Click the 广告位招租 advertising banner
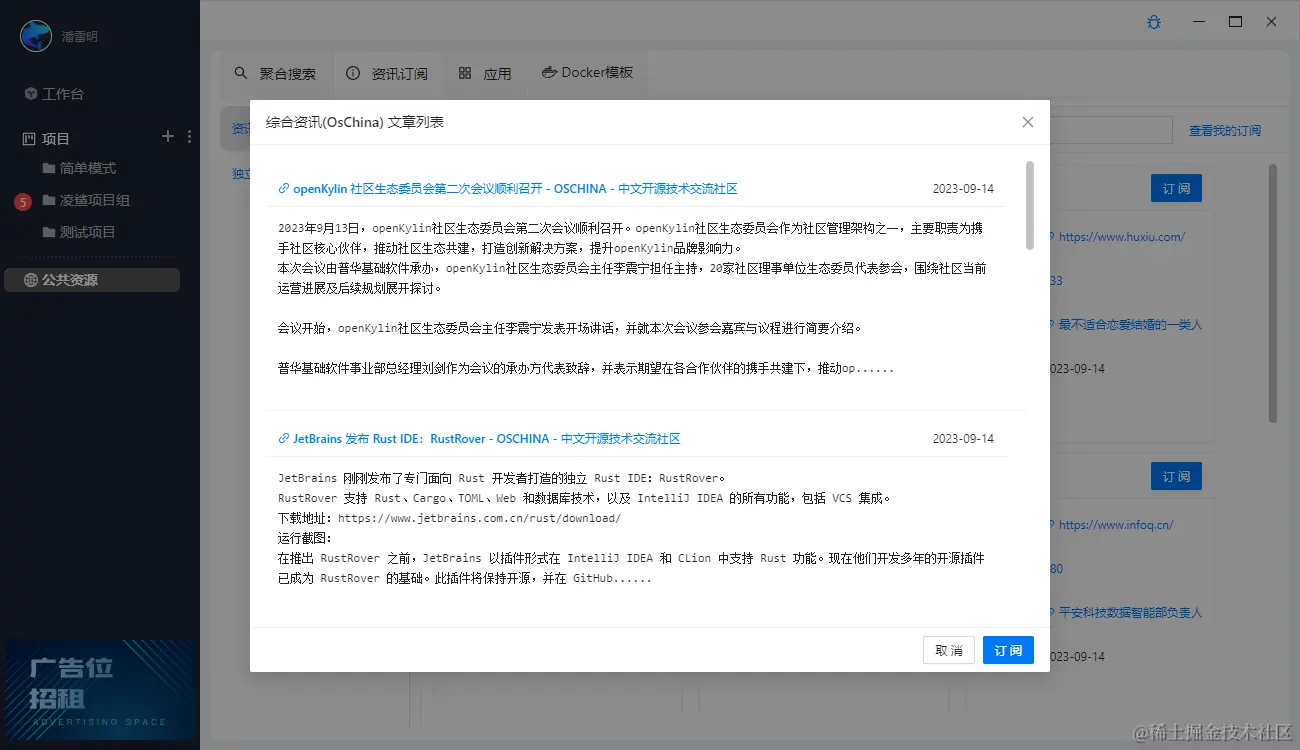This screenshot has width=1300, height=750. click(x=100, y=690)
